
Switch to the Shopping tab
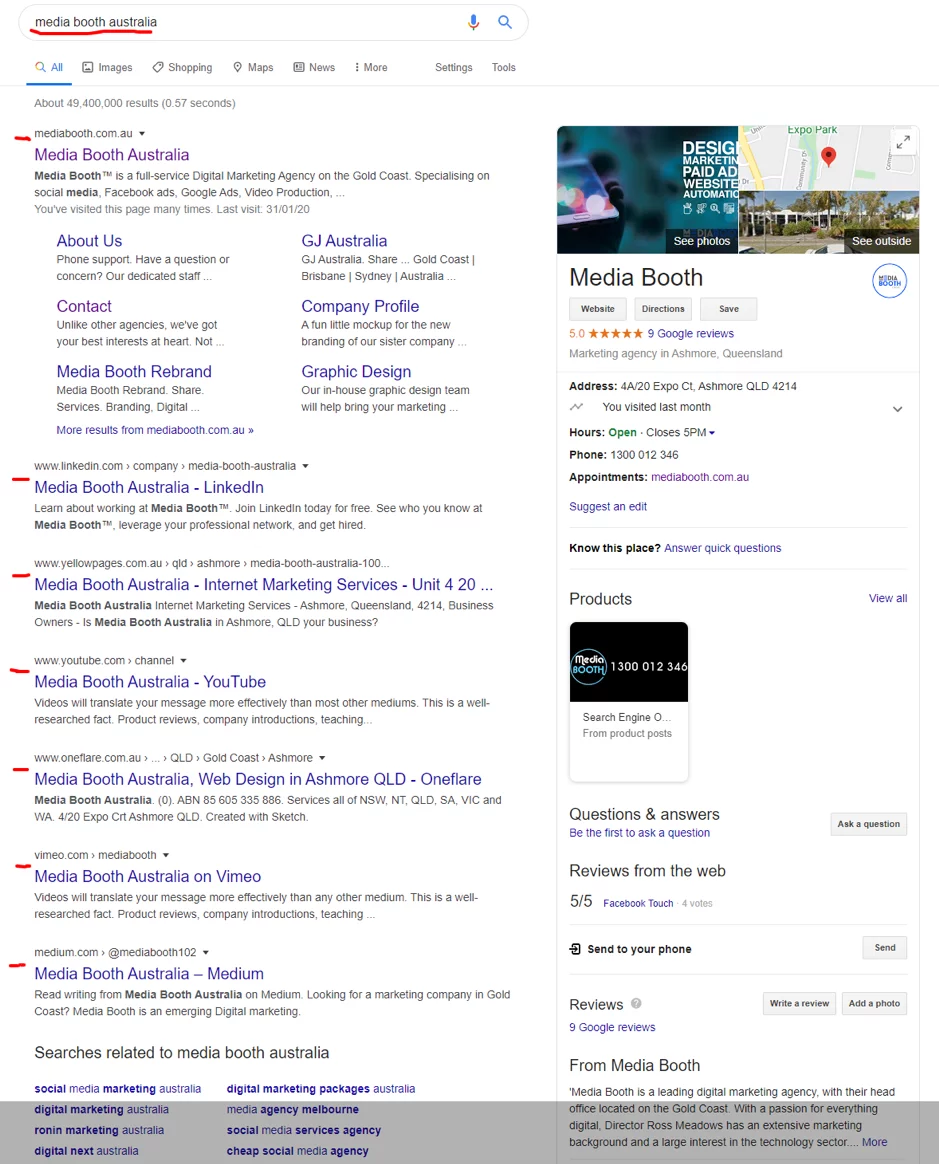(182, 68)
